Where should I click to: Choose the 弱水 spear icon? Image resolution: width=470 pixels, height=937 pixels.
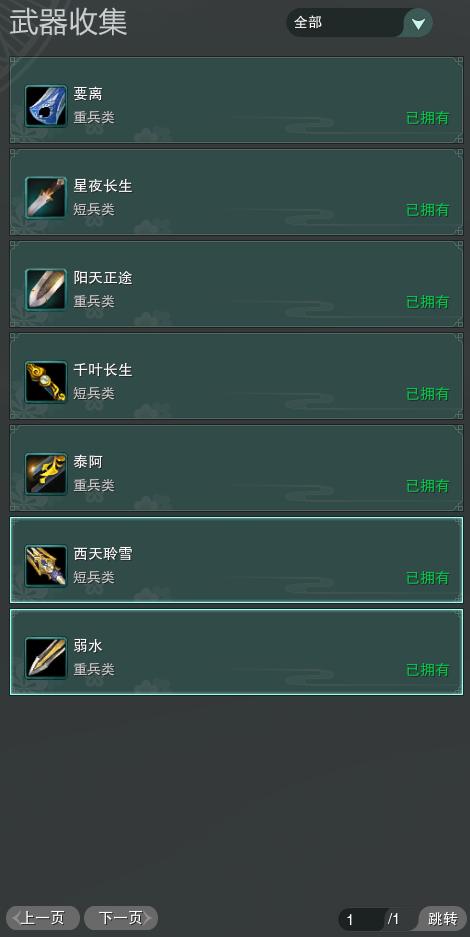tap(46, 658)
